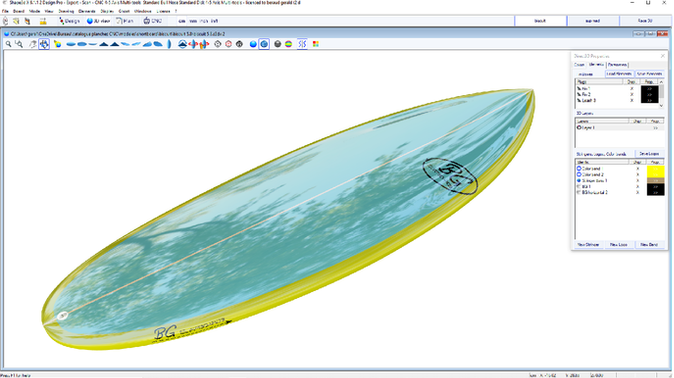Select the Layer 1 row
The image size is (674, 378).
click(x=619, y=128)
